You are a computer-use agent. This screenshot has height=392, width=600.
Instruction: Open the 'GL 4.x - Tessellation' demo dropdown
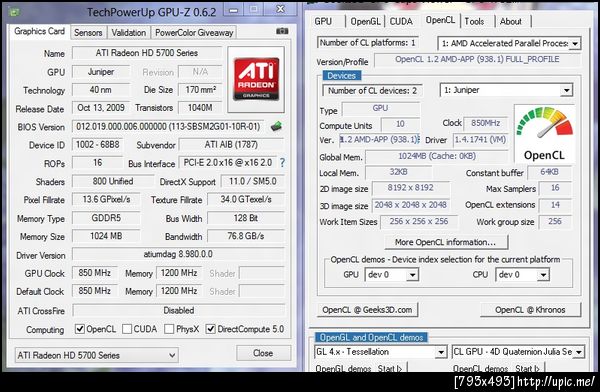coord(380,352)
